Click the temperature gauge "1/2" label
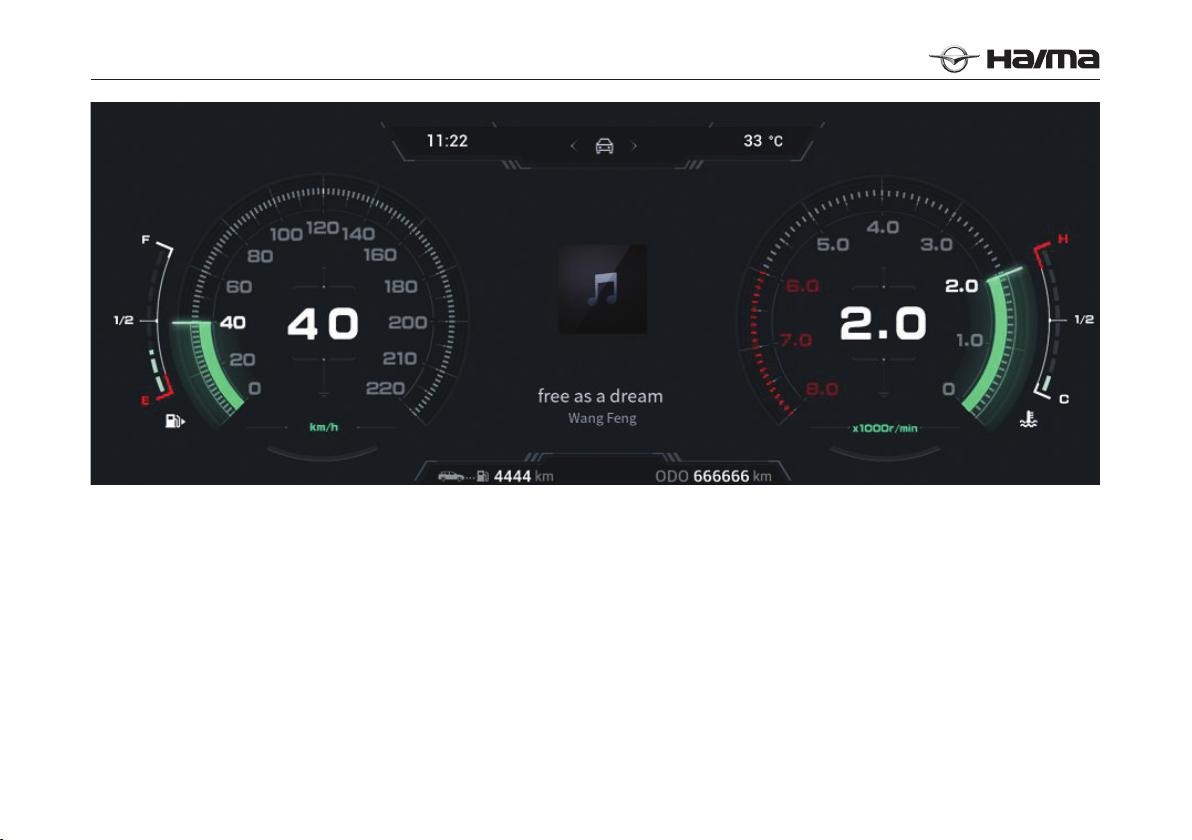 click(1084, 319)
